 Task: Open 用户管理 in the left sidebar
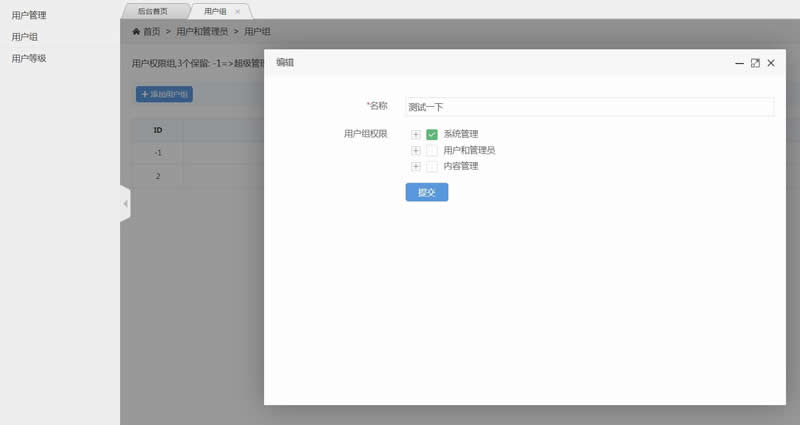tap(29, 15)
